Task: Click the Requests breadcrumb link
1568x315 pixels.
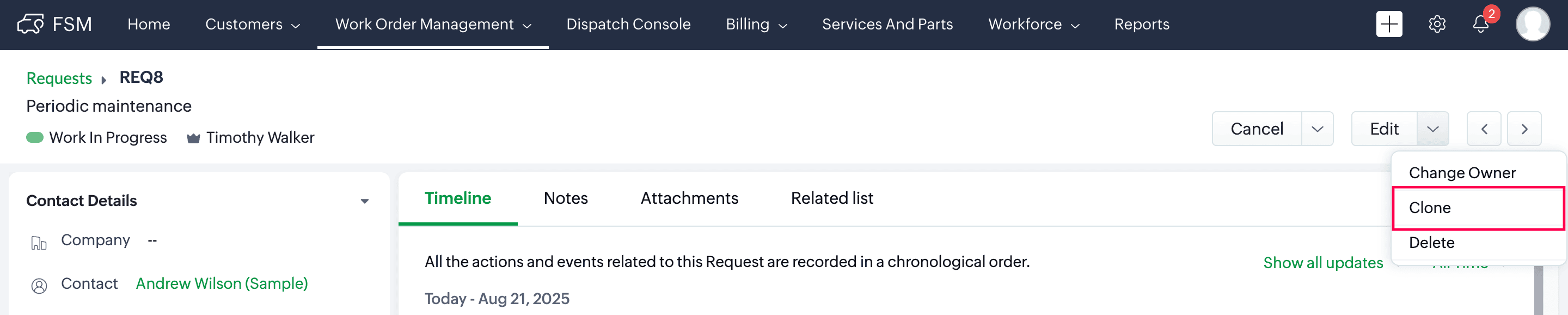Action: point(59,78)
